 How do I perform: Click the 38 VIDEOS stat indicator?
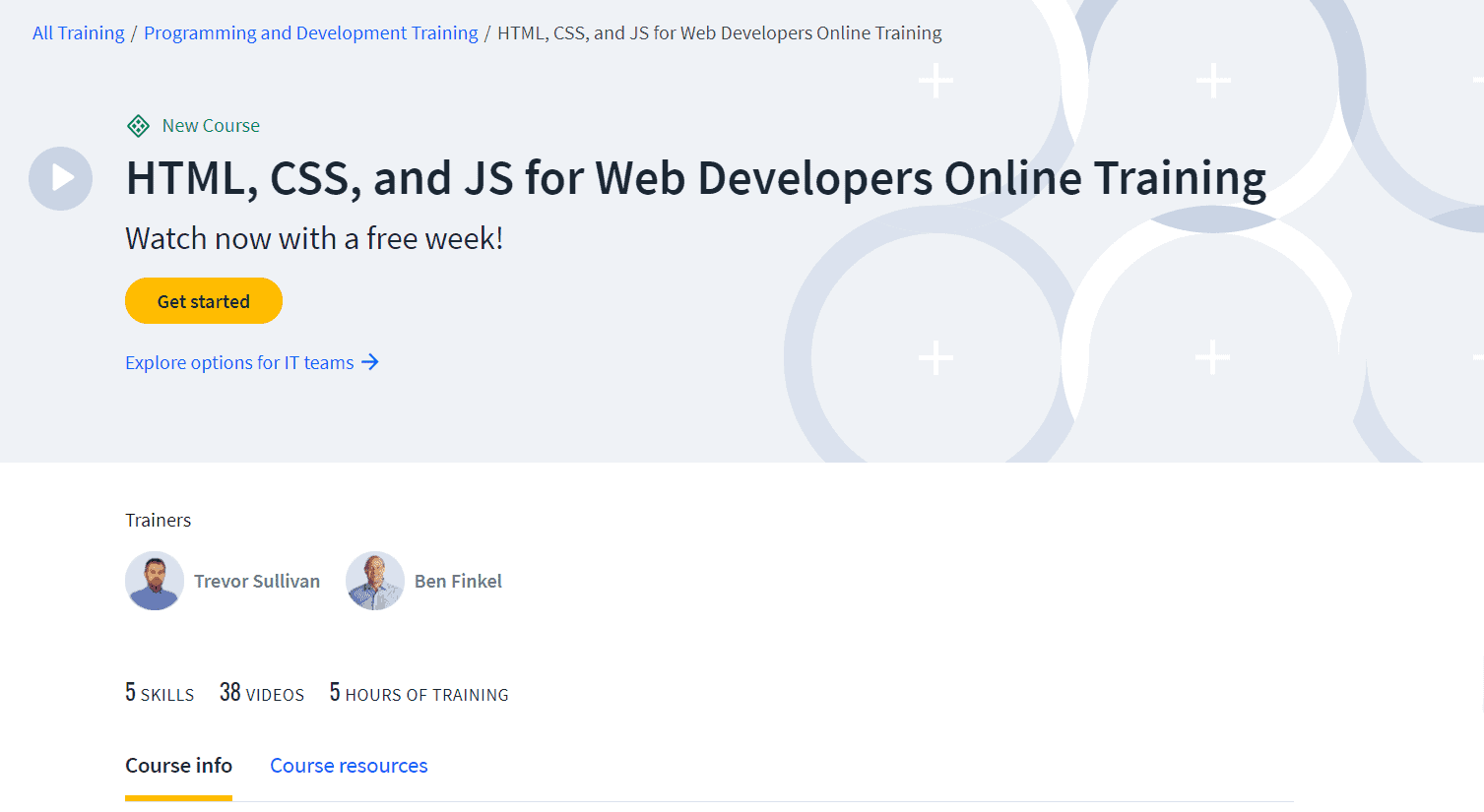pos(262,692)
